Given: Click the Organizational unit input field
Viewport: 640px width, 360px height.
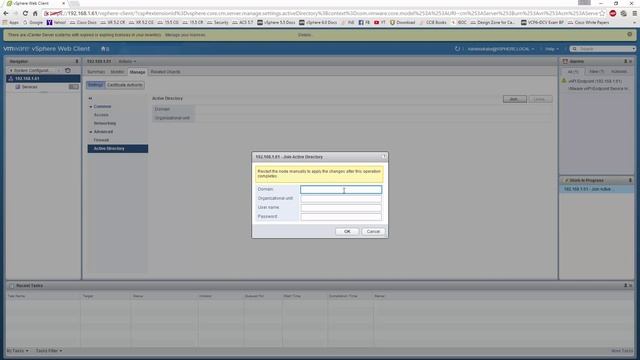Looking at the screenshot, I should (341, 198).
